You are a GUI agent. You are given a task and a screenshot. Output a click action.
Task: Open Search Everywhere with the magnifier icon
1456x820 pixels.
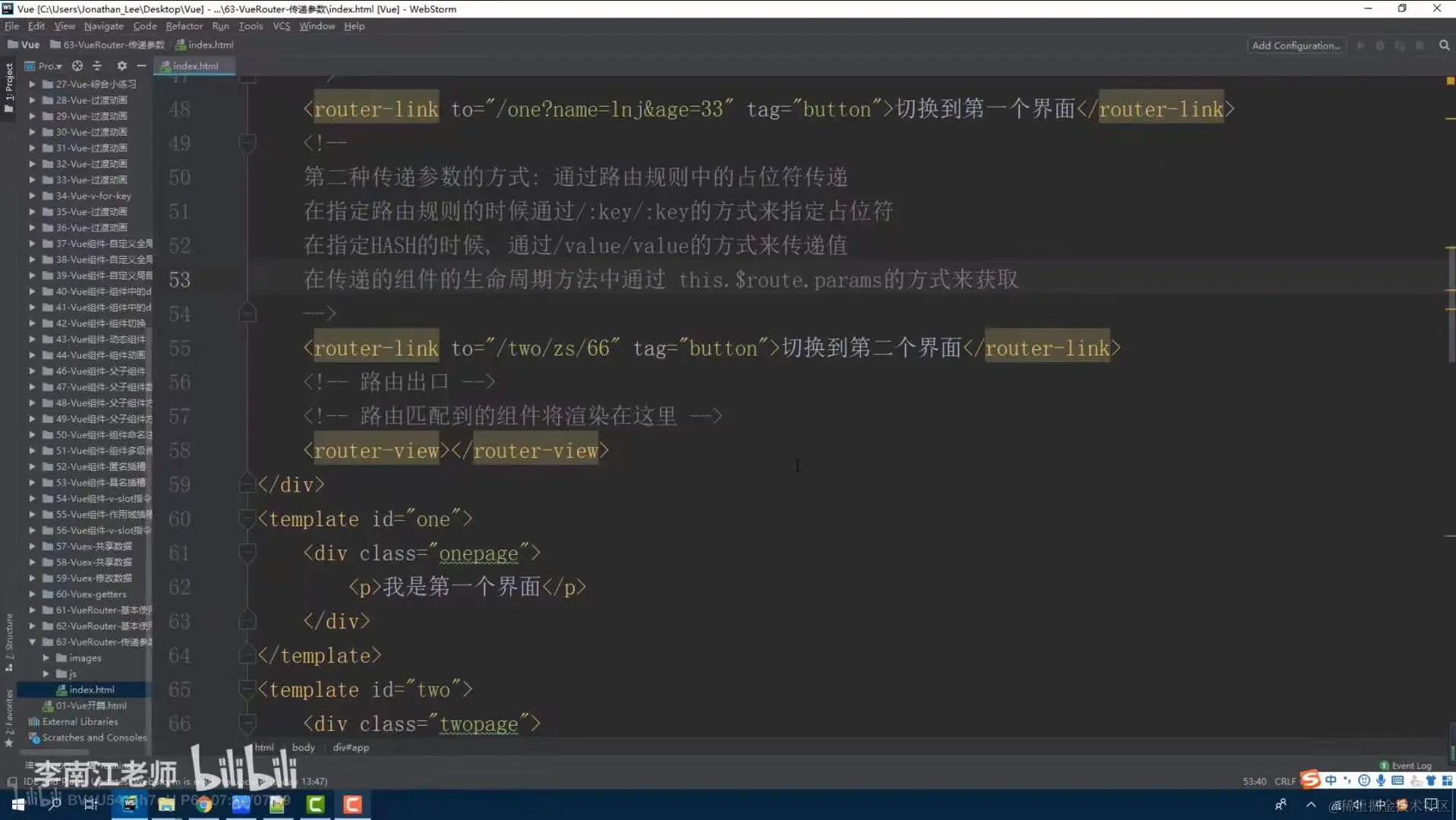pyautogui.click(x=1443, y=45)
